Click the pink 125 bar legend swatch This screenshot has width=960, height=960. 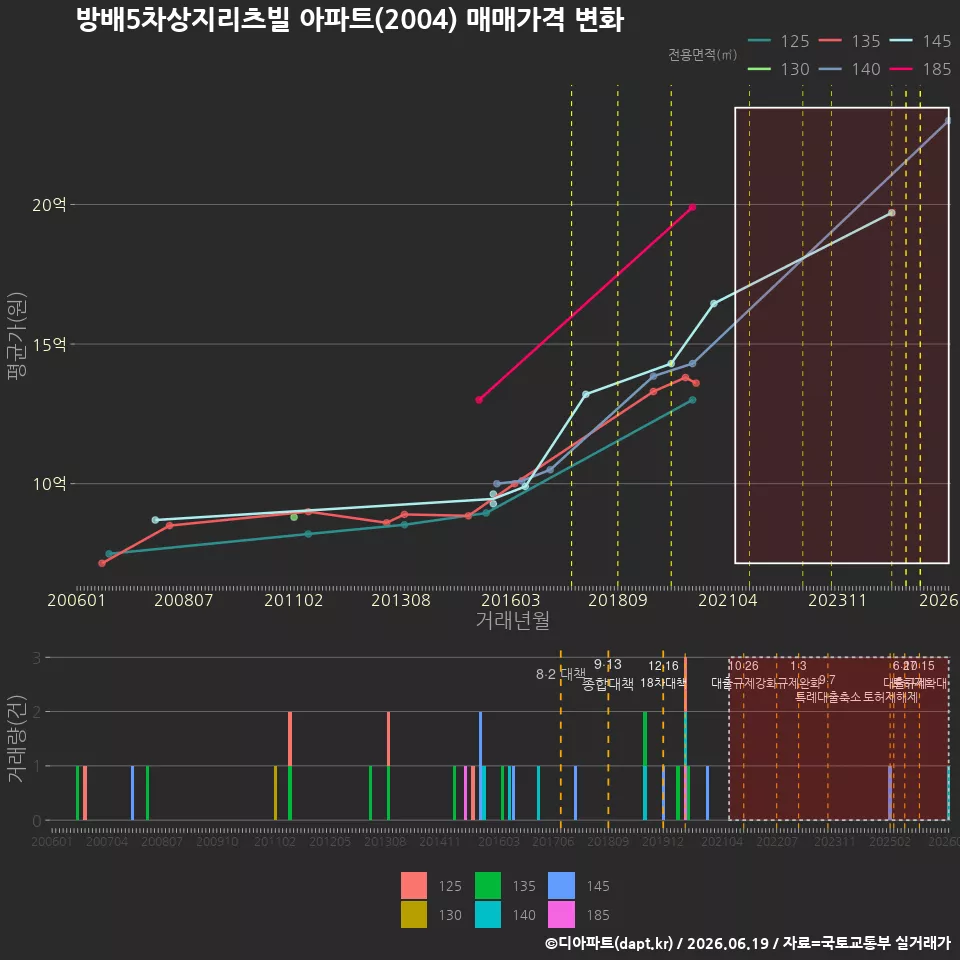[x=414, y=885]
